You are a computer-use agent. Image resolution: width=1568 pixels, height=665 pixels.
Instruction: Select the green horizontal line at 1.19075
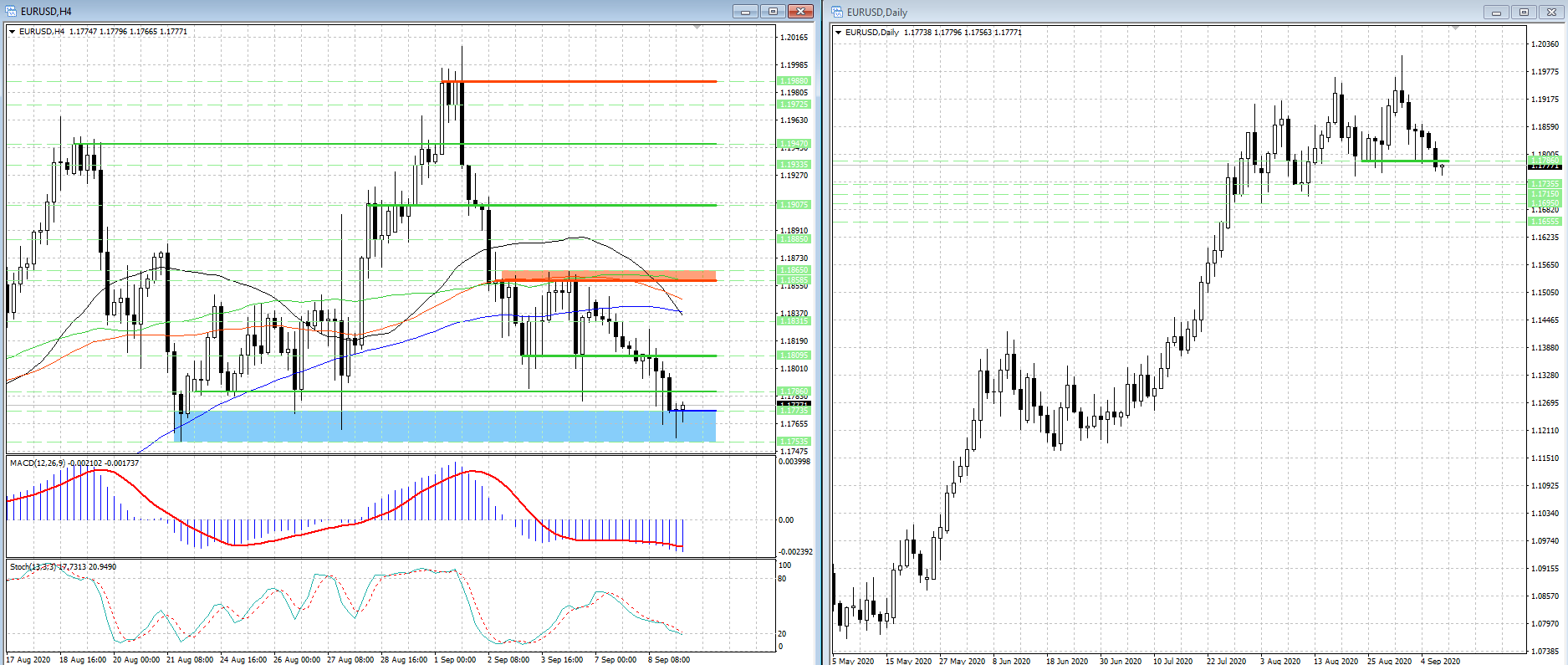point(542,205)
